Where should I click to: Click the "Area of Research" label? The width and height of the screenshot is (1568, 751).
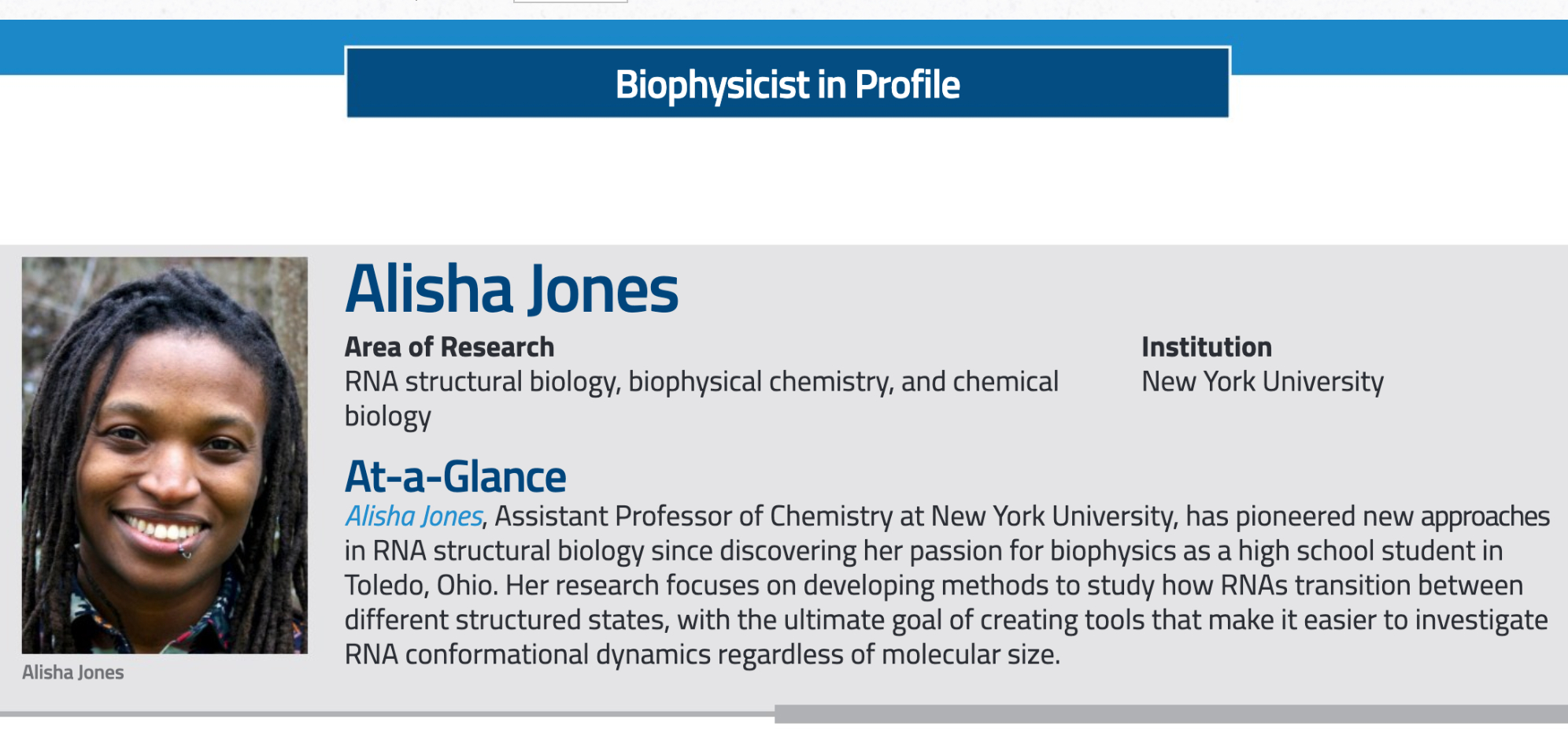(449, 347)
